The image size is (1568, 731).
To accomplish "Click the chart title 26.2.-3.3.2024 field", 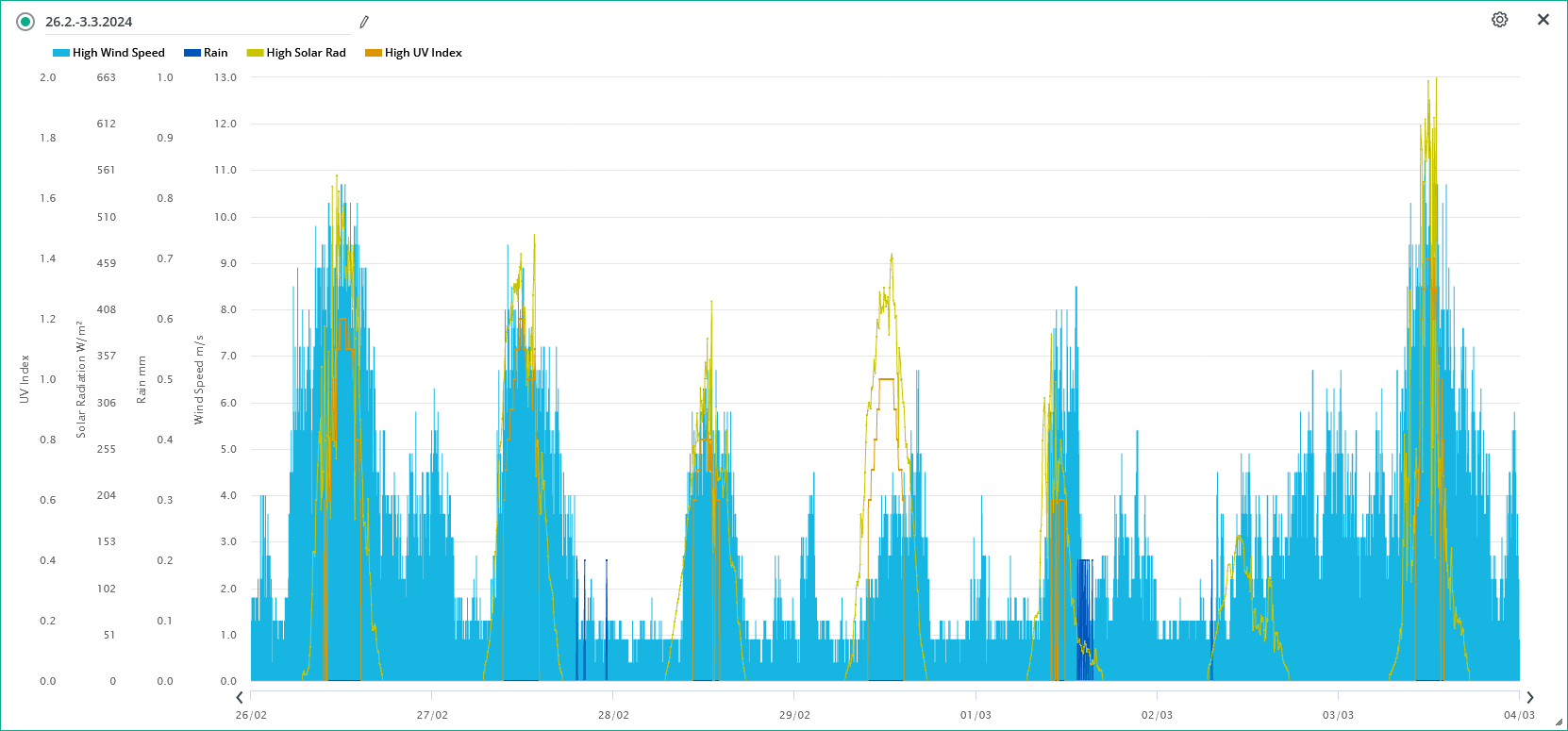I will [x=189, y=22].
